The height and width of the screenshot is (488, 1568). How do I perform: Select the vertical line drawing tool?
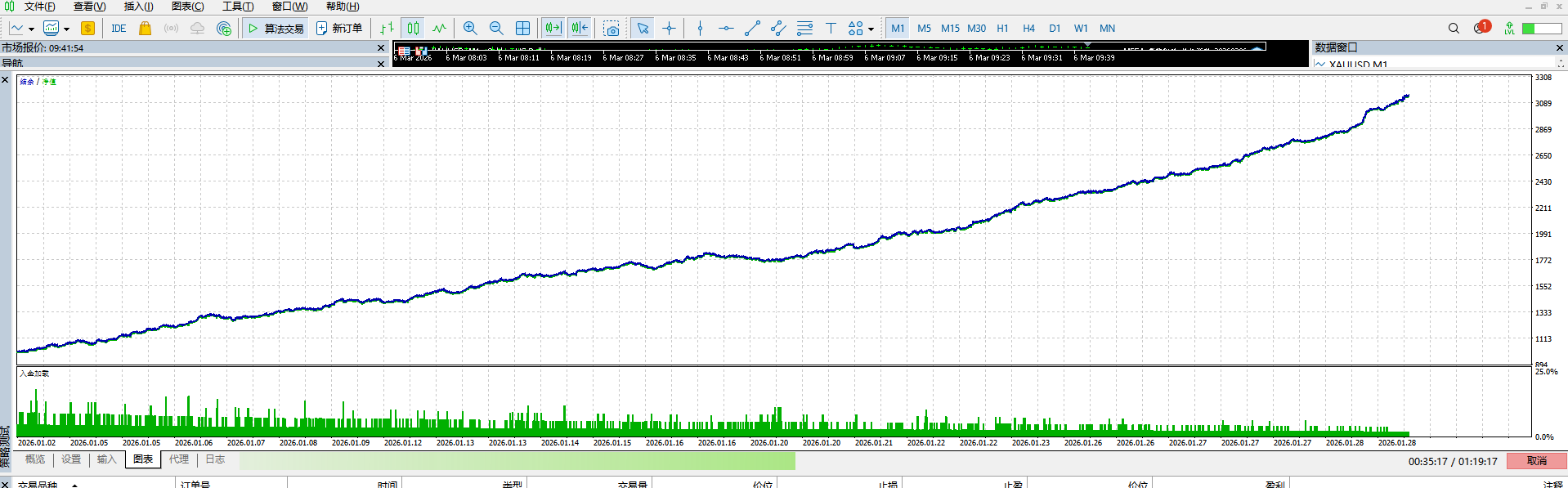click(x=700, y=29)
